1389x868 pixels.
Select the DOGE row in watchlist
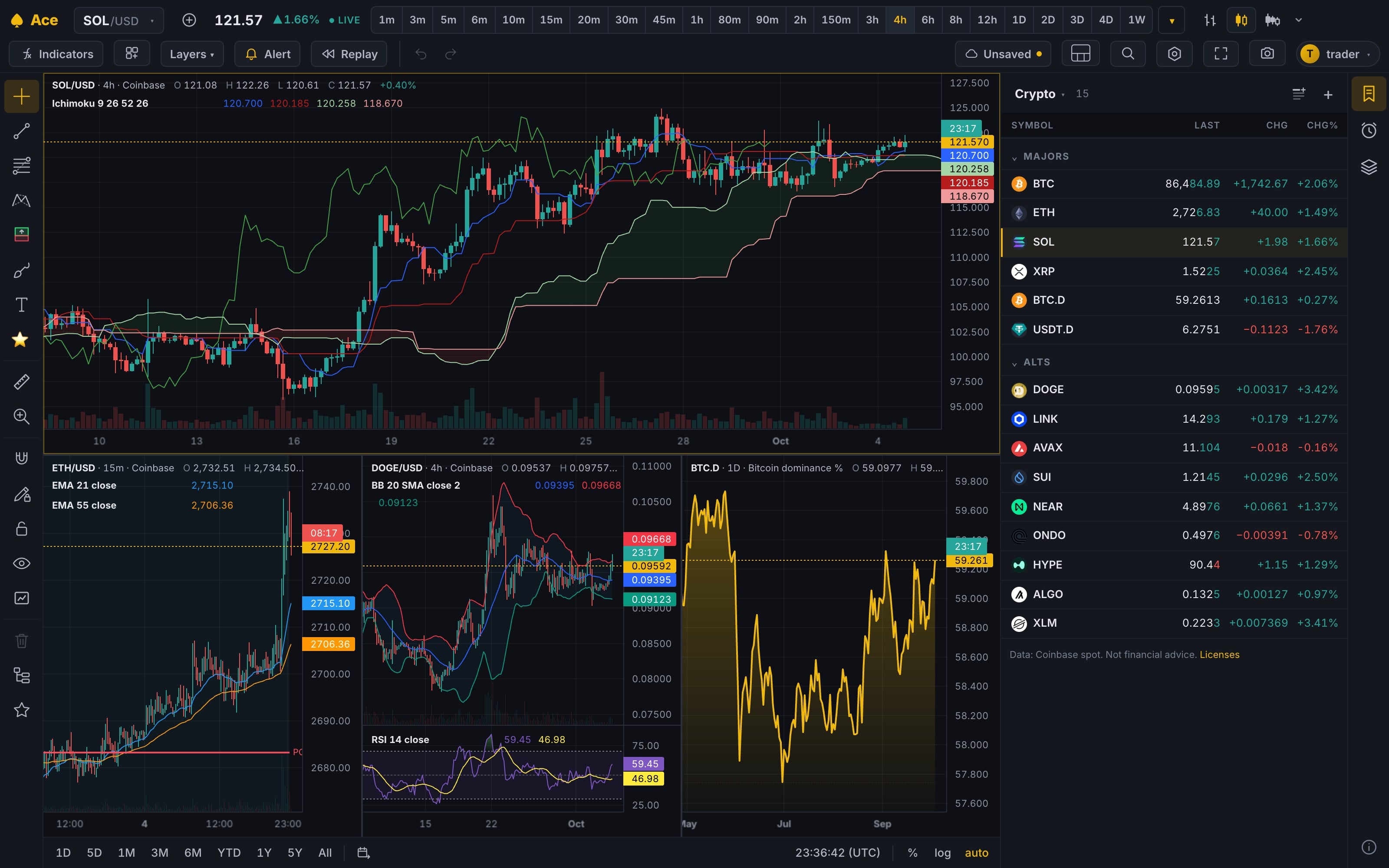pyautogui.click(x=1174, y=390)
